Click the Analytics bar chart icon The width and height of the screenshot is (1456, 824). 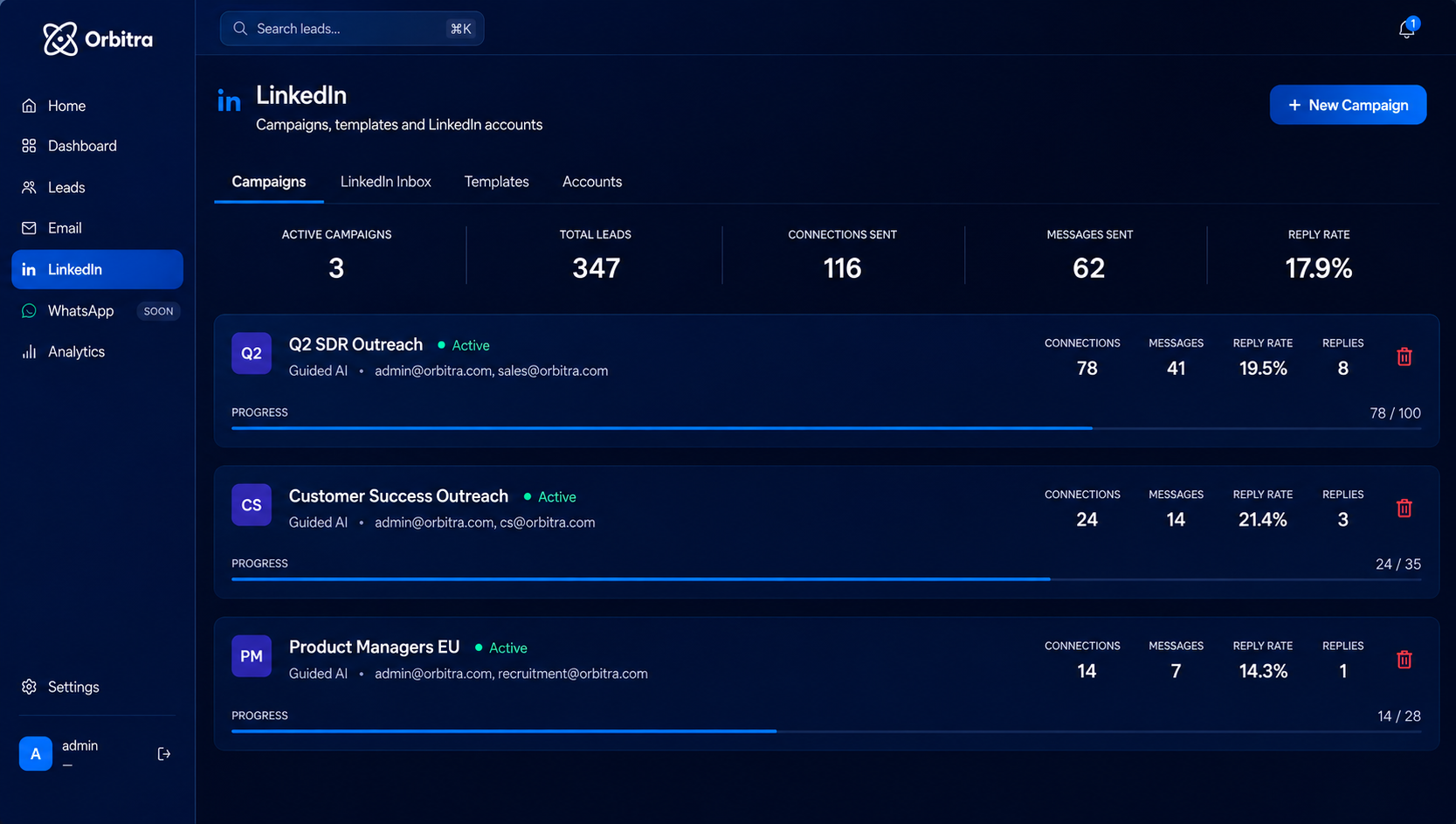(29, 351)
